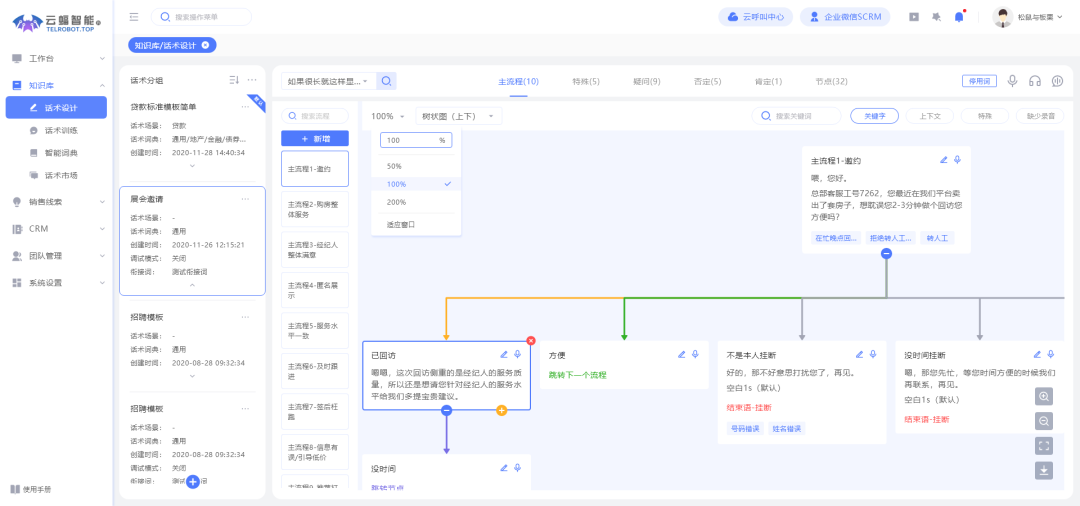Open more options for 贷款标准模板简单
Image resolution: width=1080 pixels, height=506 pixels.
pyautogui.click(x=245, y=107)
